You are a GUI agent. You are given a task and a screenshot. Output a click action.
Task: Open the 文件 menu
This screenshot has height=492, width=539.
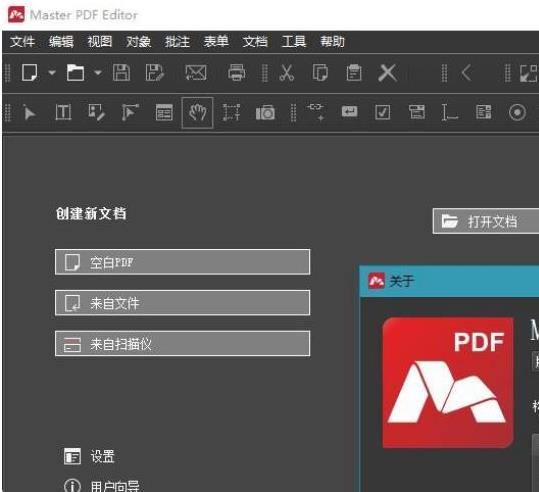pos(22,42)
